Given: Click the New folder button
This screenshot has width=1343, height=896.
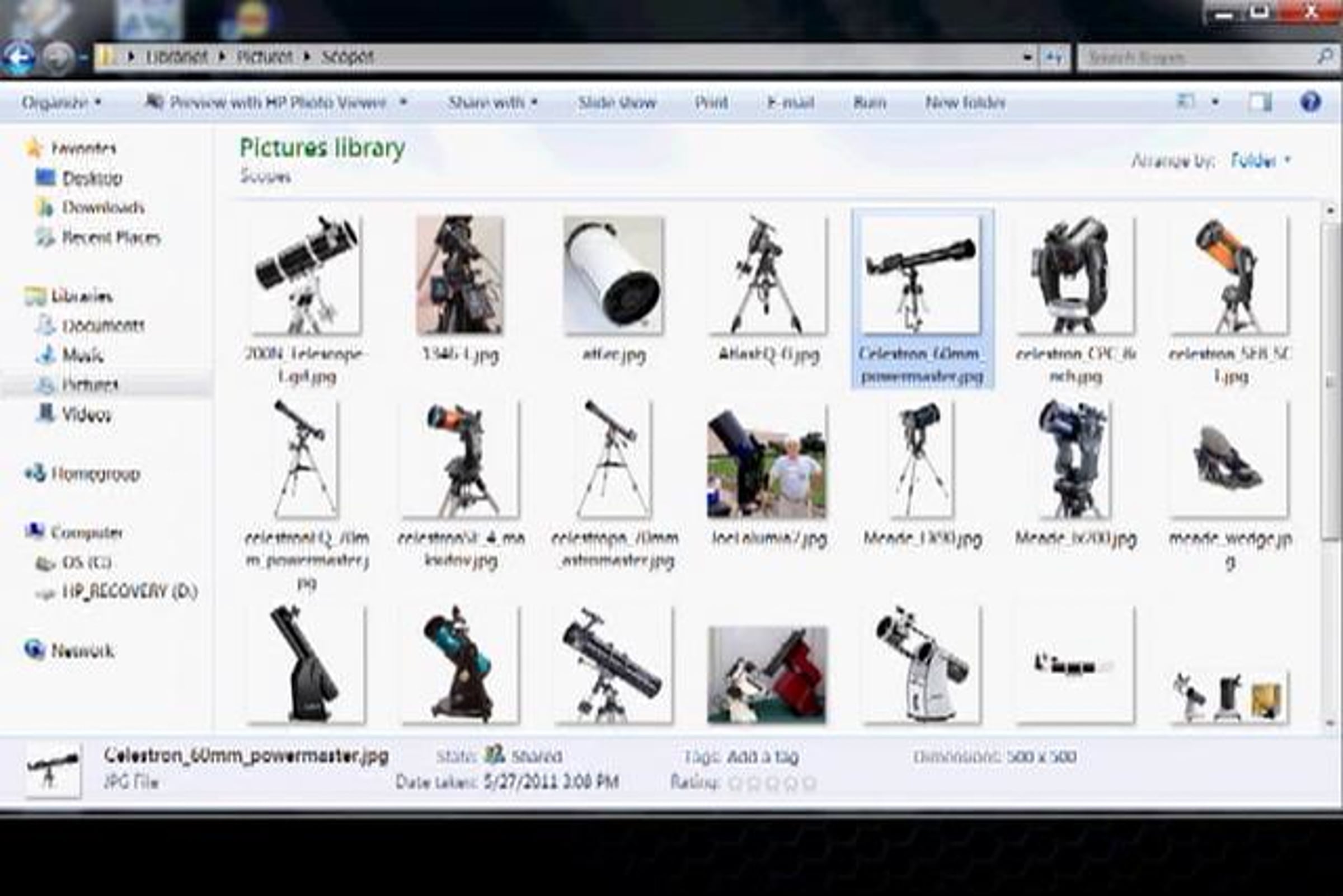Looking at the screenshot, I should [965, 103].
